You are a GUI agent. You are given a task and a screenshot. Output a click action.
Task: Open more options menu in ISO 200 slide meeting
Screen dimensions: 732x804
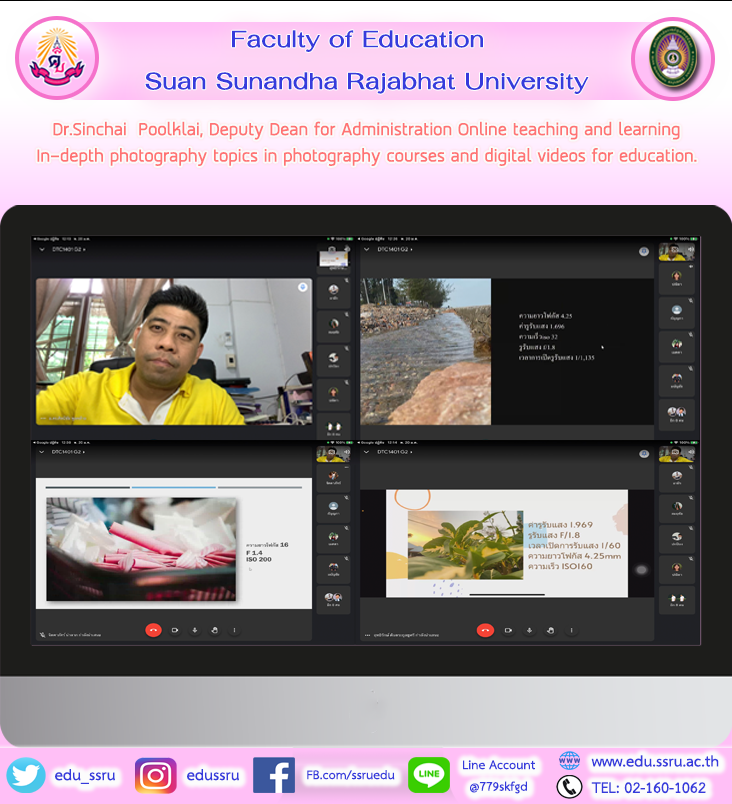234,630
